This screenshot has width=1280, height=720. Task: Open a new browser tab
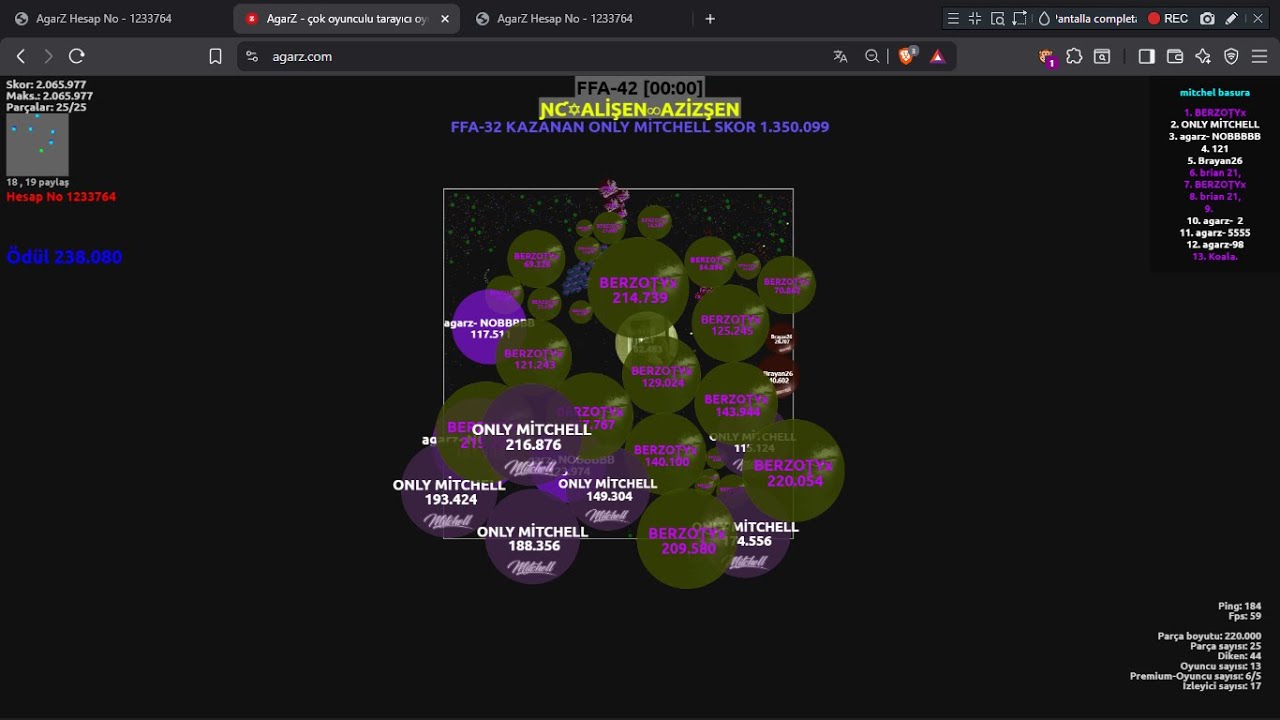(710, 19)
